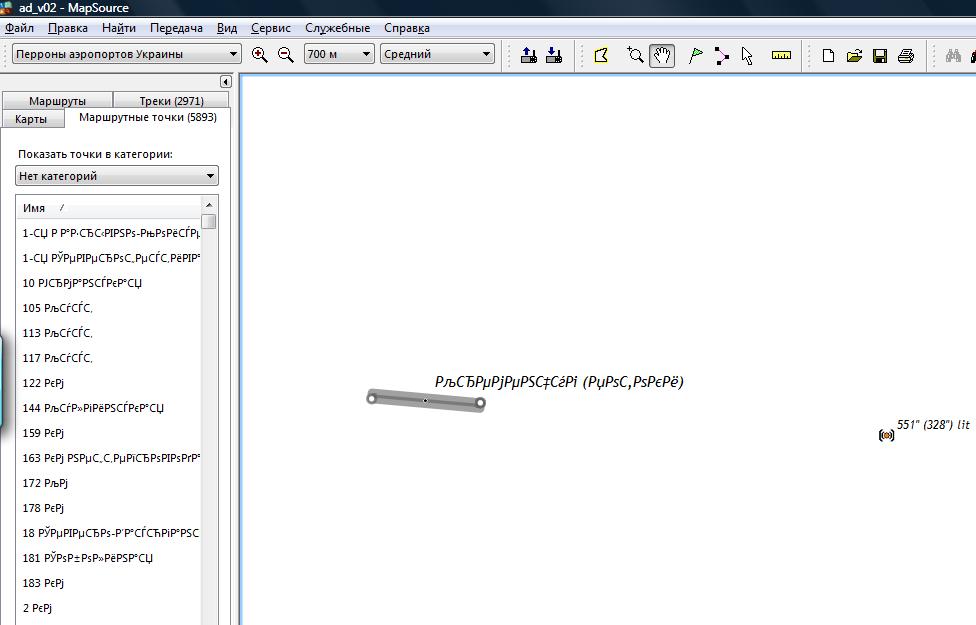976x625 pixels.
Task: Switch to the Треки (2971) tab
Action: 171,101
